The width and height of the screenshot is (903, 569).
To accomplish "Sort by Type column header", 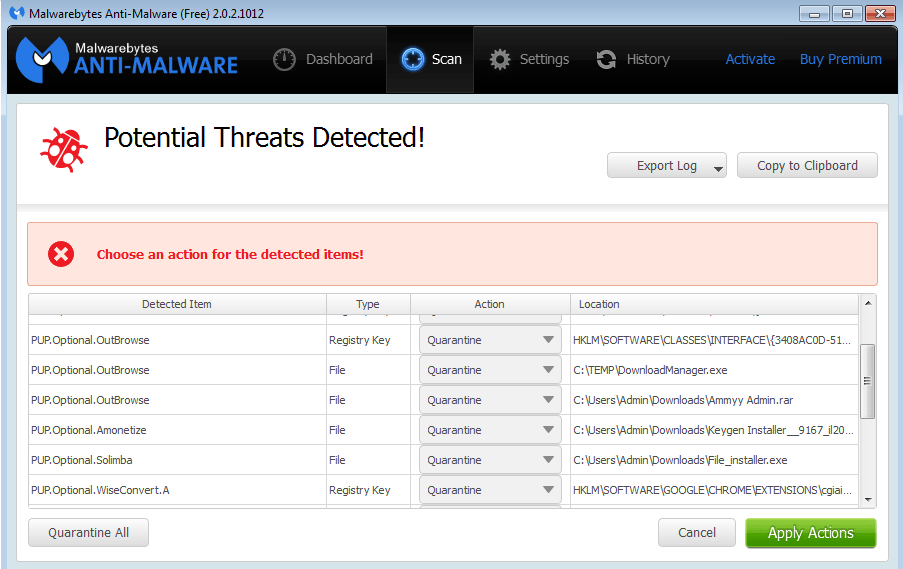I will click(x=368, y=304).
